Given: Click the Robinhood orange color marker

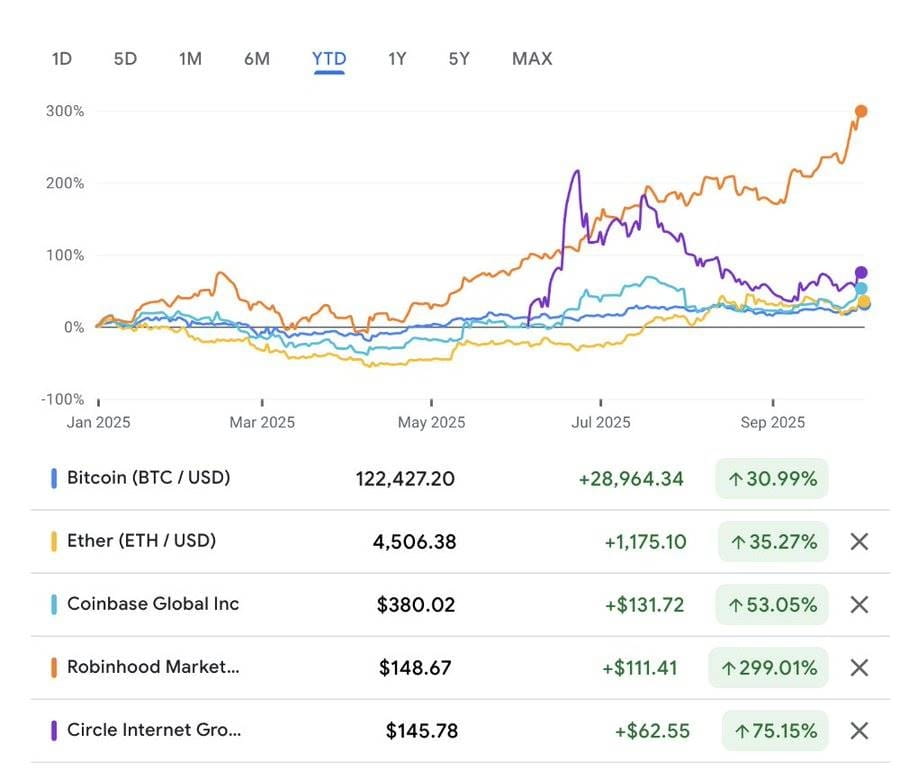Looking at the screenshot, I should coord(54,668).
